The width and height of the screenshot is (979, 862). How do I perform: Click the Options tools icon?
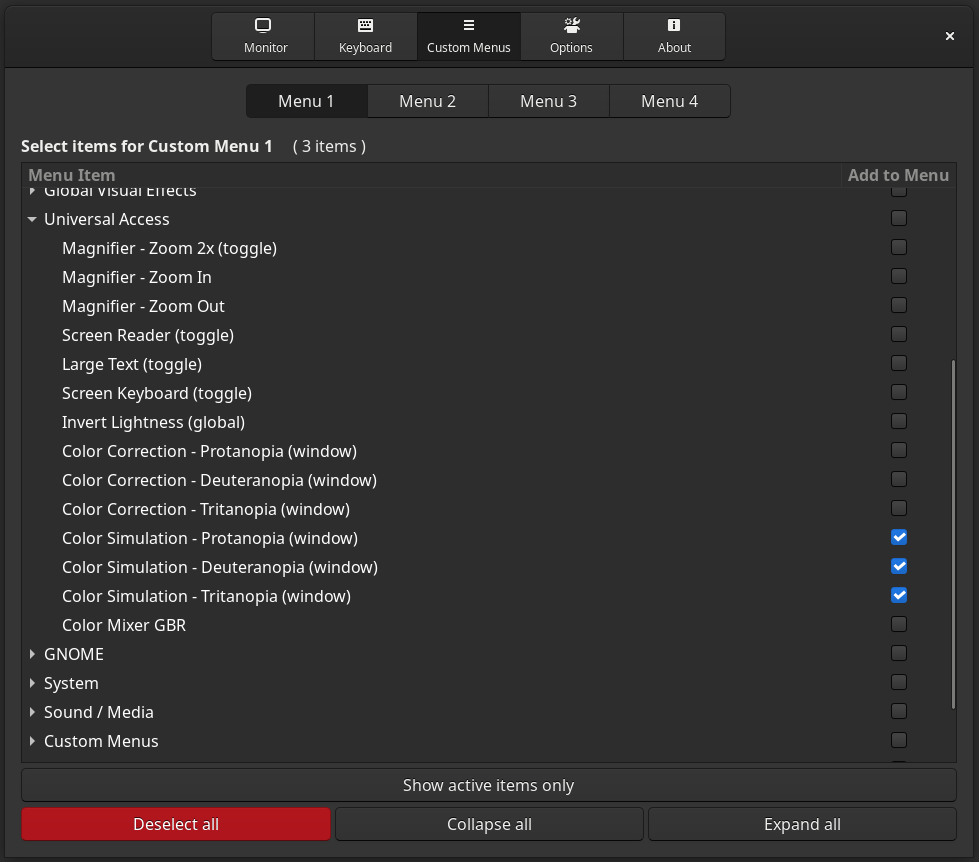(571, 25)
